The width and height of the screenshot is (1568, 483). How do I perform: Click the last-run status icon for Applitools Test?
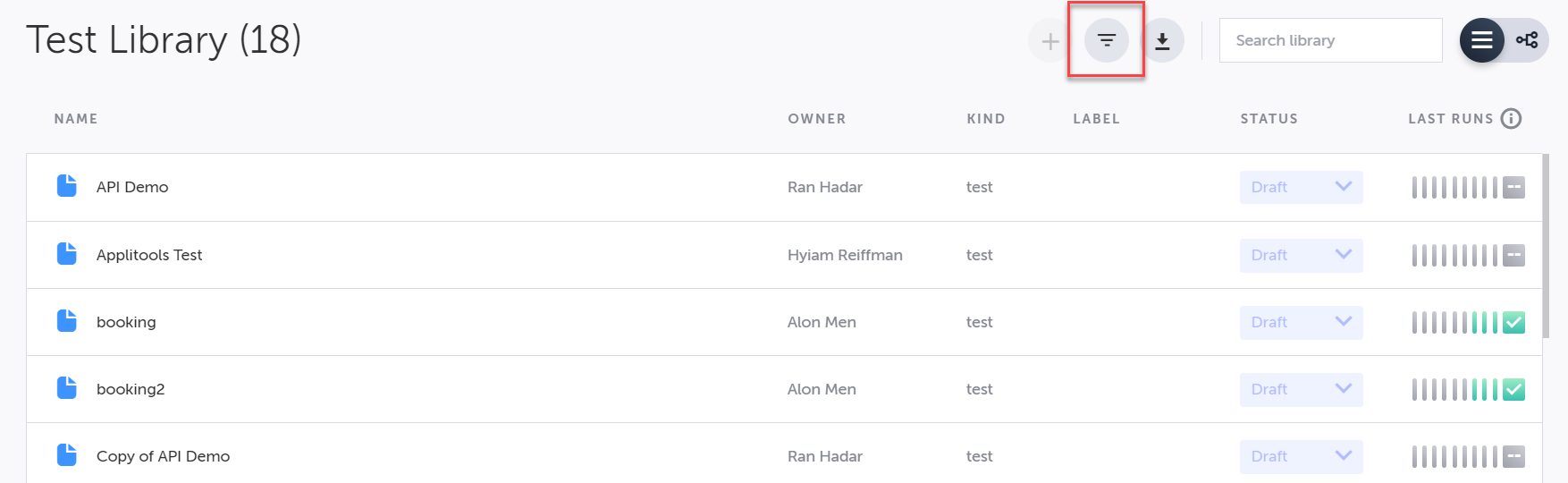[x=1513, y=255]
